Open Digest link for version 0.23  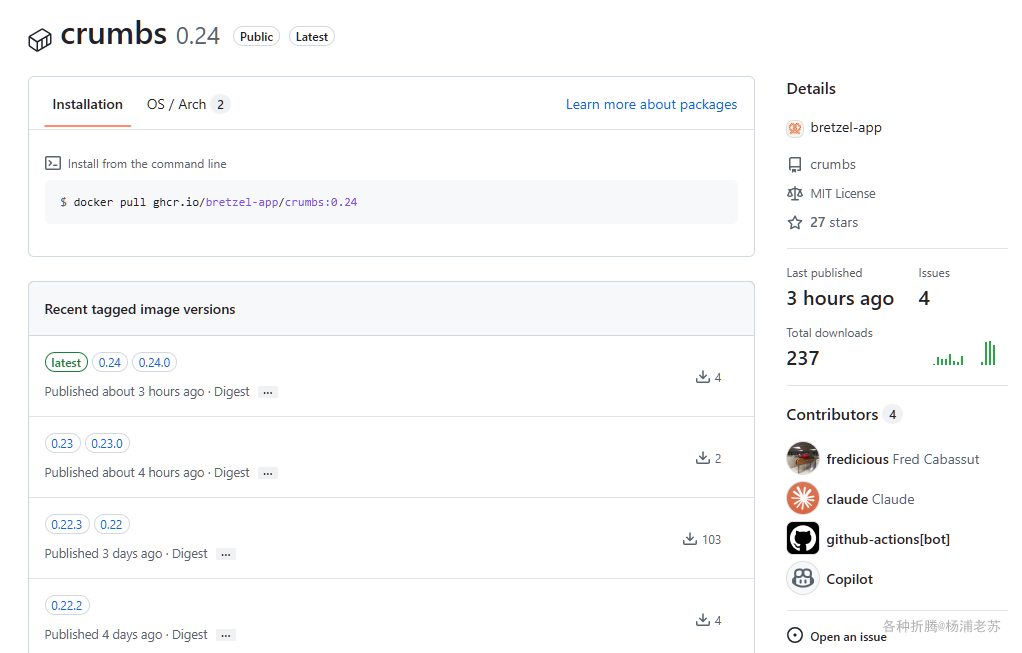click(231, 472)
